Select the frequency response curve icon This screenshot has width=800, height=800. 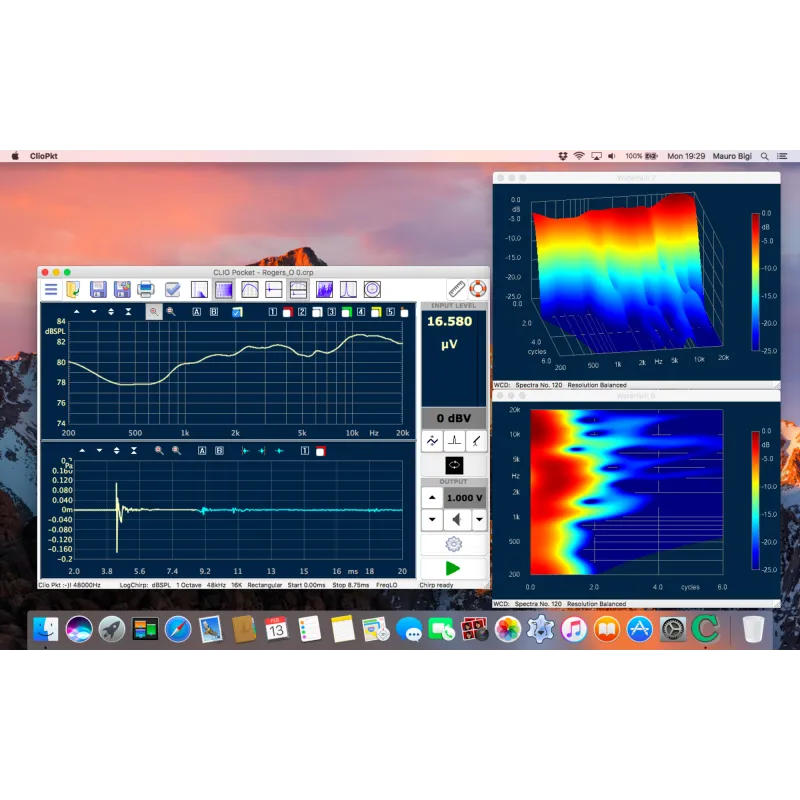249,290
